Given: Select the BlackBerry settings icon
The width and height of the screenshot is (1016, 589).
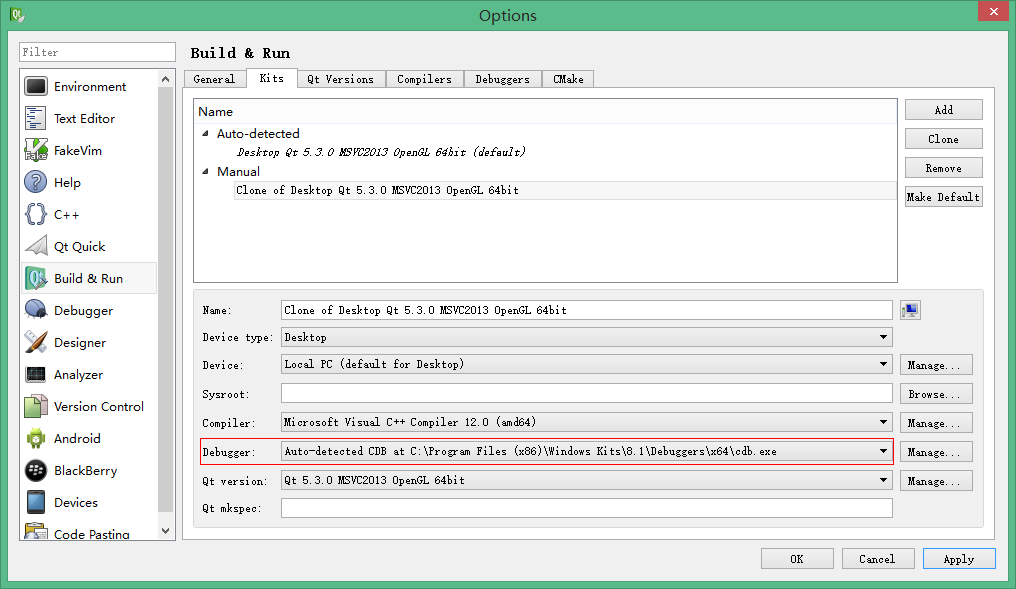Looking at the screenshot, I should (x=34, y=470).
